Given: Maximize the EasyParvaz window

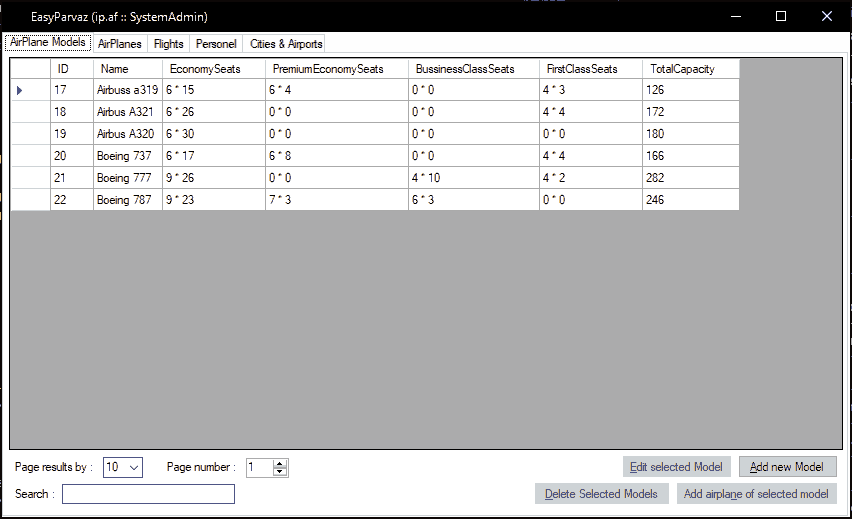Looking at the screenshot, I should [781, 16].
